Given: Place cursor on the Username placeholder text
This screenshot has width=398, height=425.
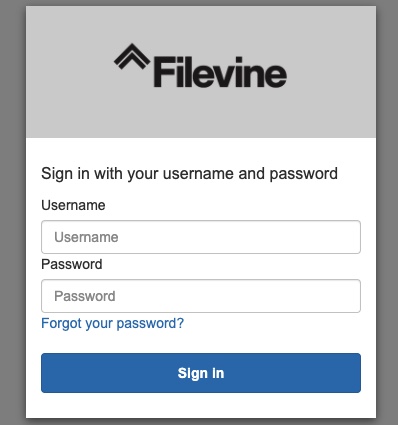Looking at the screenshot, I should click(86, 237).
